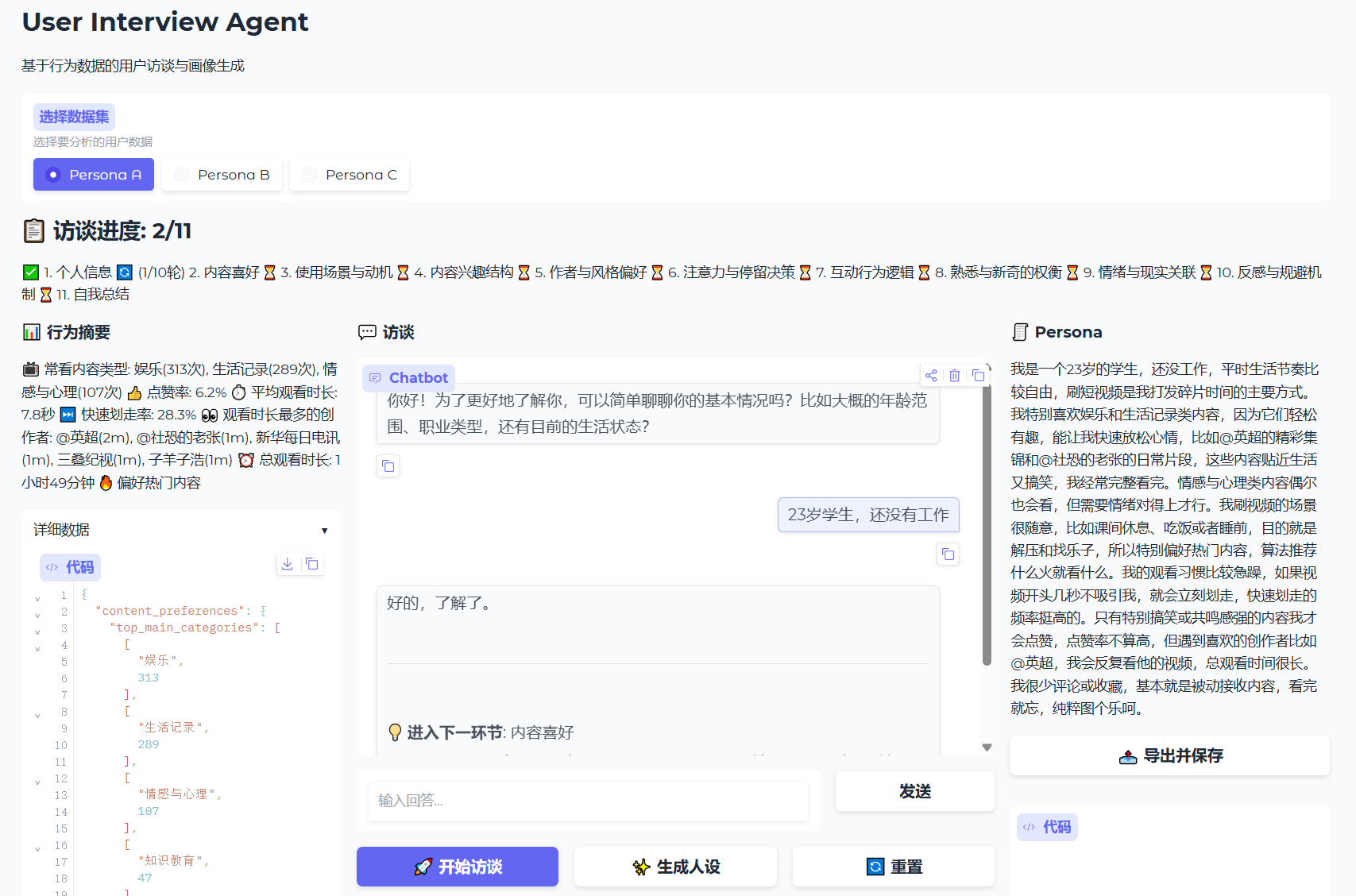Collapse the 详细数据 accordion section
This screenshot has width=1356, height=896.
(324, 531)
